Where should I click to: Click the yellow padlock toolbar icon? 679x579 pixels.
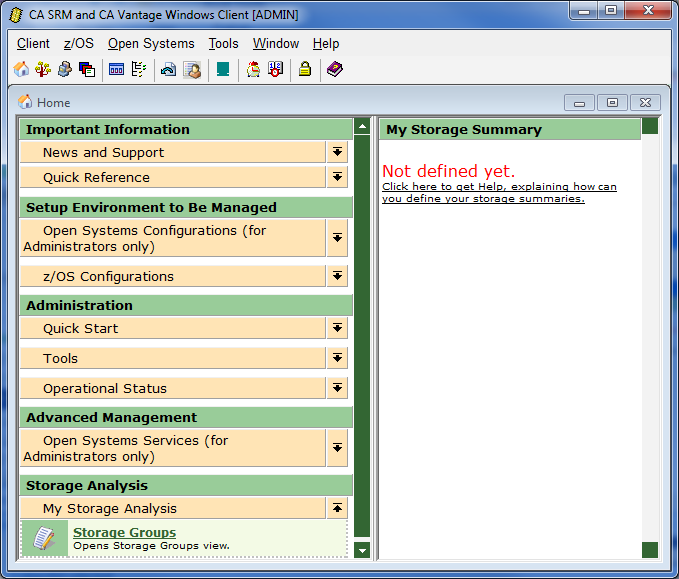304,70
